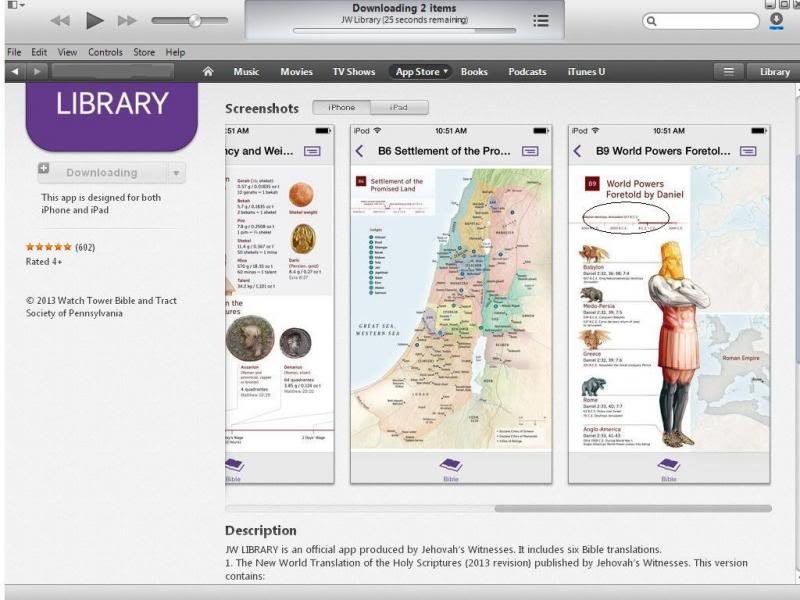Open the Weights and Measures screenshot
Screen dimensions: 800x600
pyautogui.click(x=280, y=304)
